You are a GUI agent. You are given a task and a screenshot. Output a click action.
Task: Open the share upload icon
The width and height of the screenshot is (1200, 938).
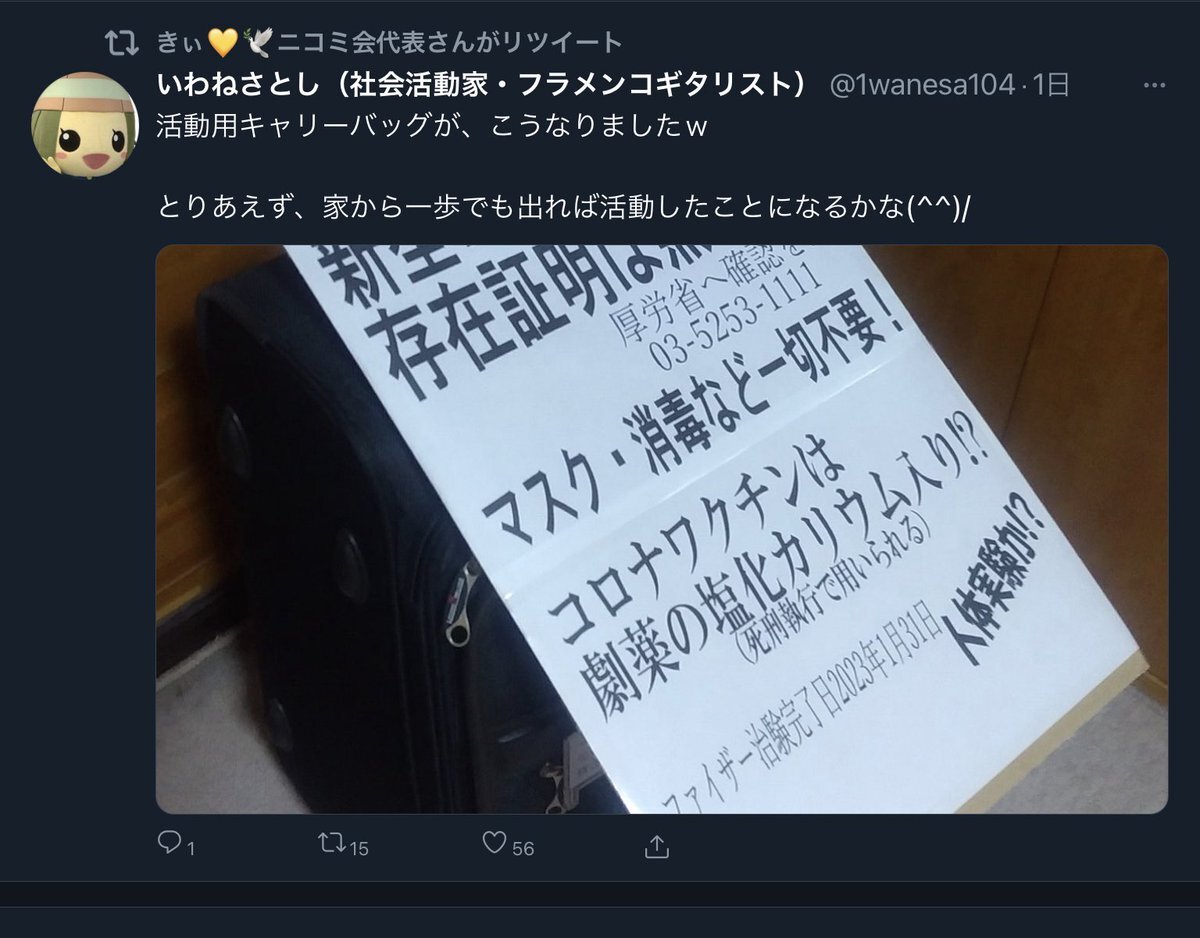[x=656, y=846]
